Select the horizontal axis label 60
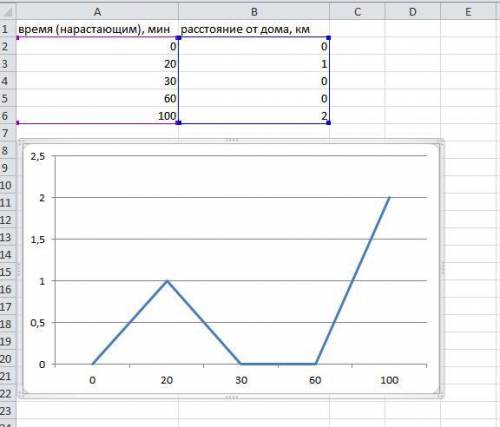The width and height of the screenshot is (500, 427). point(315,380)
